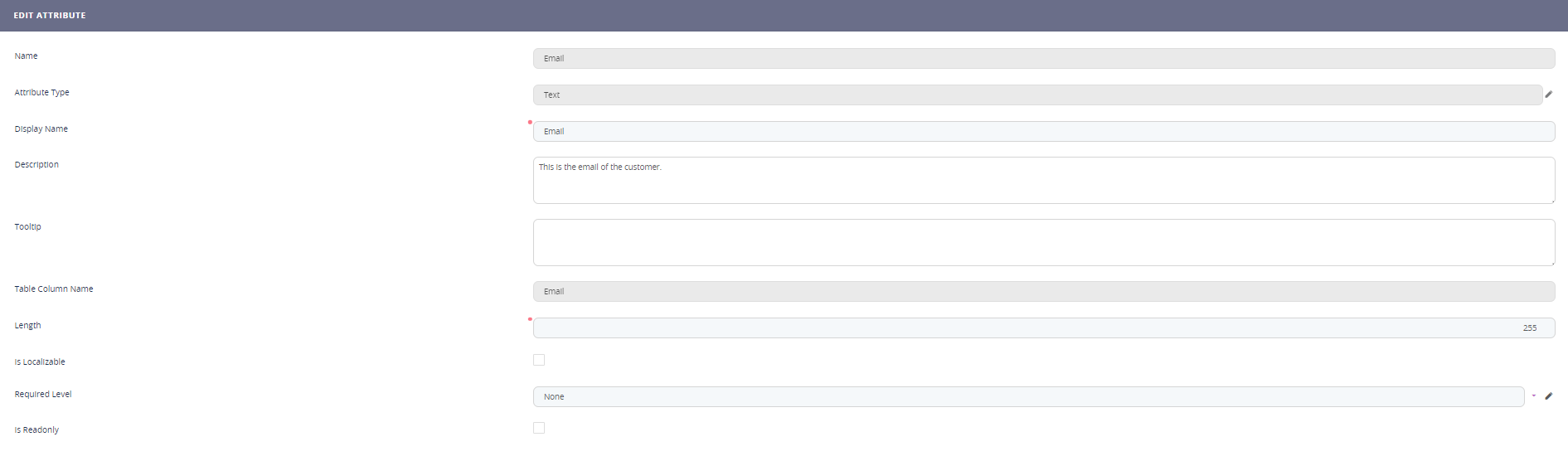Click the Attribute Type field showing Text

point(1036,95)
